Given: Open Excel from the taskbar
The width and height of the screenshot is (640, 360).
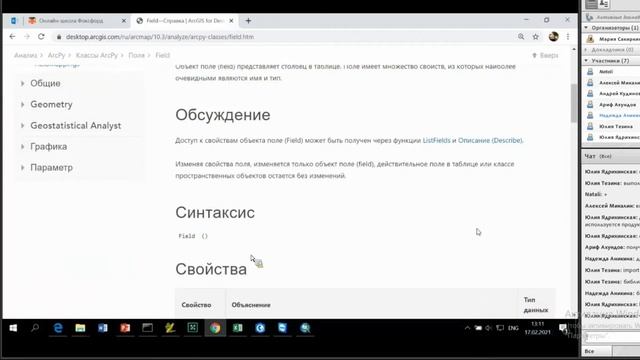Looking at the screenshot, I should (238, 328).
